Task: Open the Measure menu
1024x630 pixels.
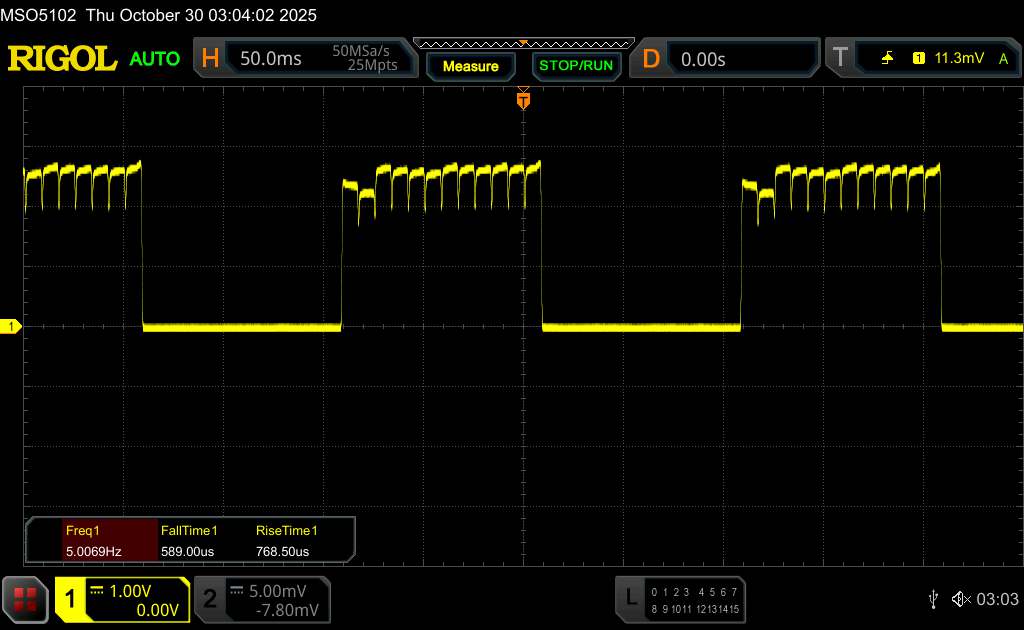Action: [x=470, y=66]
